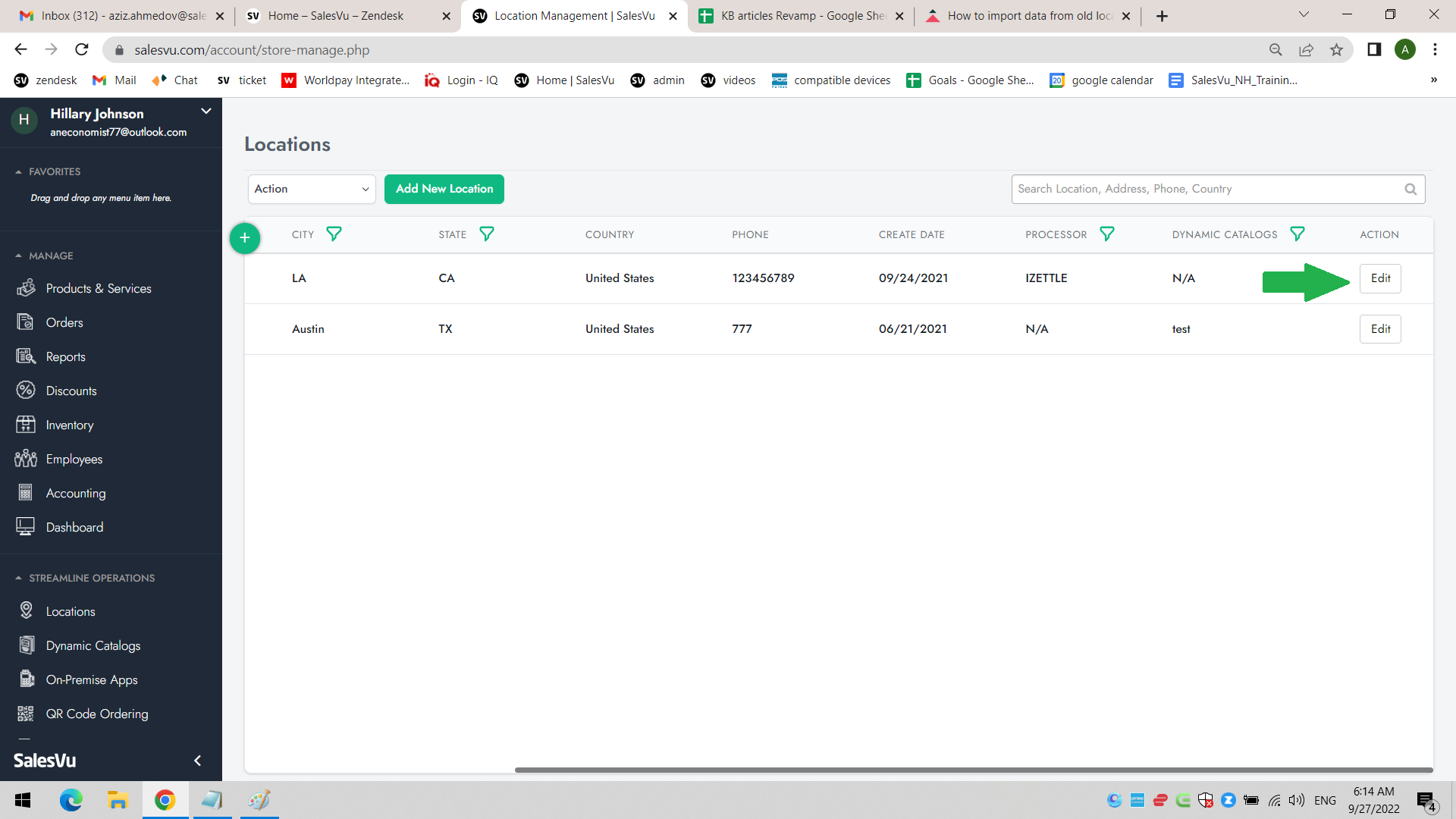This screenshot has height=819, width=1456.
Task: Open Products & Services from sidebar
Action: pos(99,289)
